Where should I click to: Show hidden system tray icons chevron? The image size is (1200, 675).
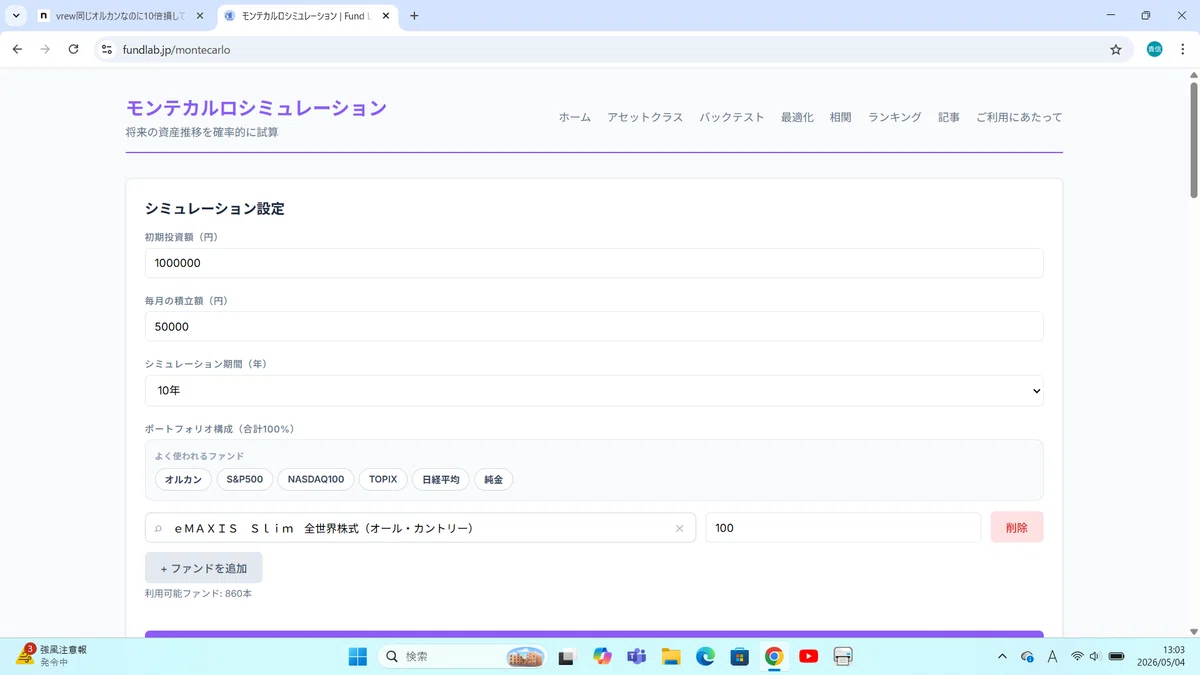[x=1002, y=656]
